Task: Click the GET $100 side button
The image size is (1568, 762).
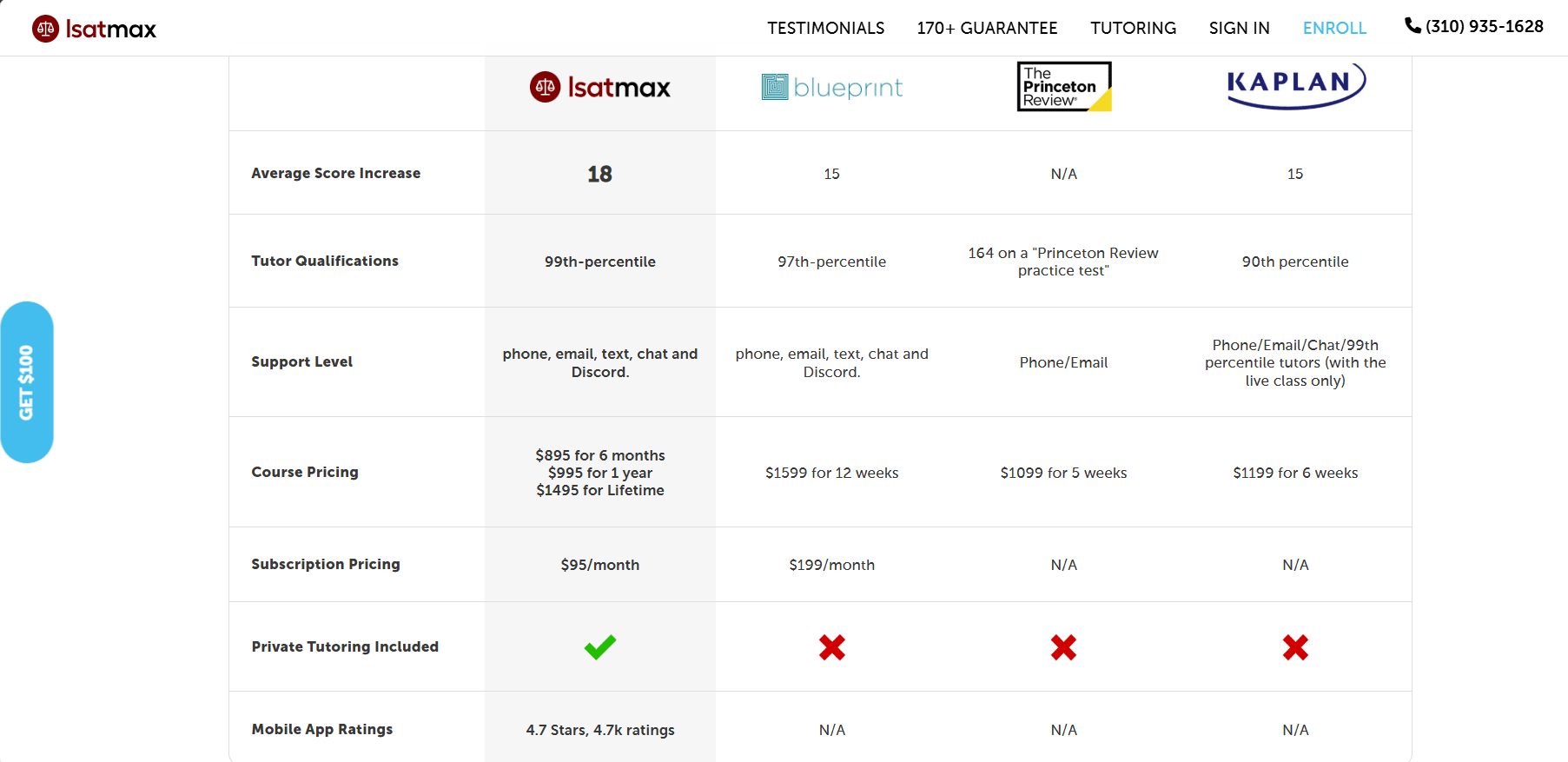Action: [x=27, y=382]
